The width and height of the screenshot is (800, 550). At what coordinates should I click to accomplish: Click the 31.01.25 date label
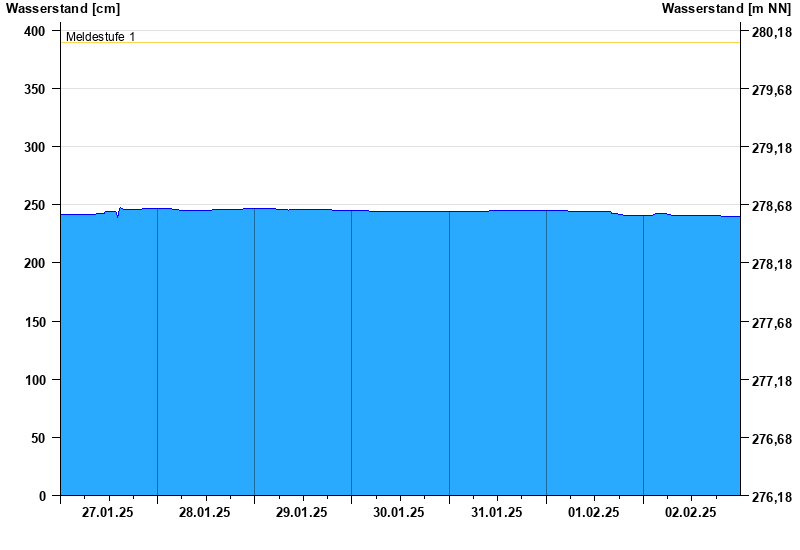tap(496, 513)
